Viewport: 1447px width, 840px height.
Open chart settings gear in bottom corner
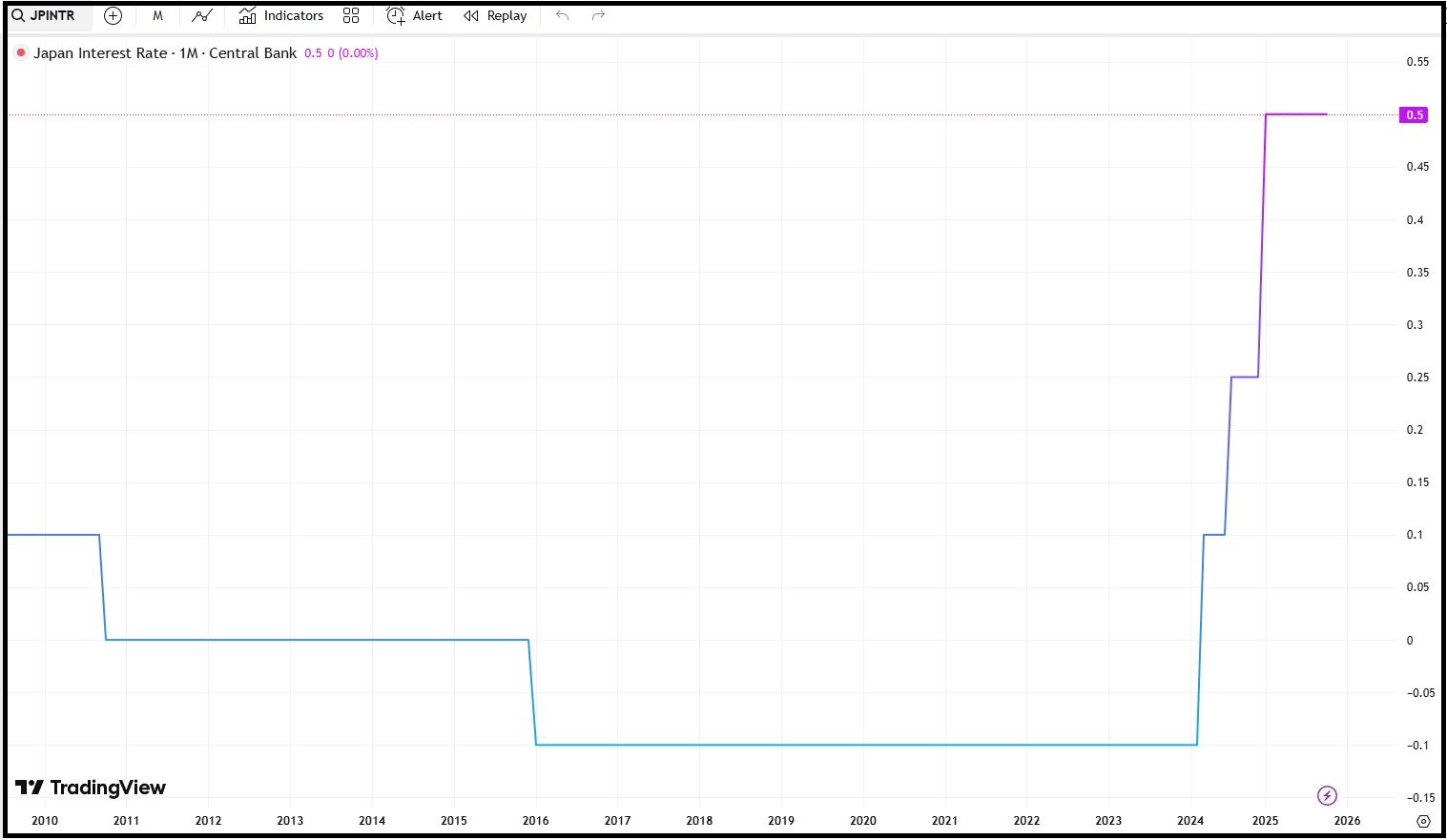1423,821
